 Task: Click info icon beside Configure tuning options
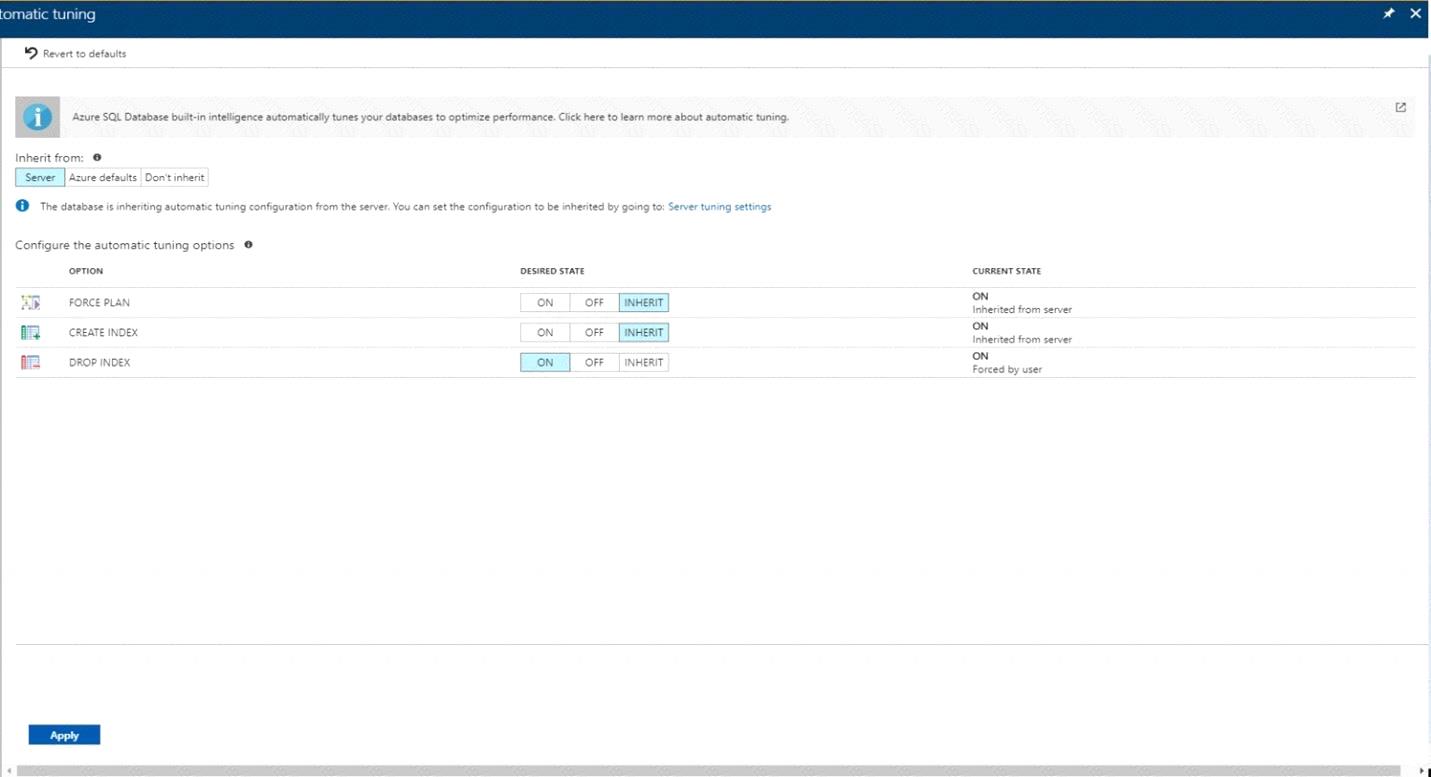pos(248,245)
